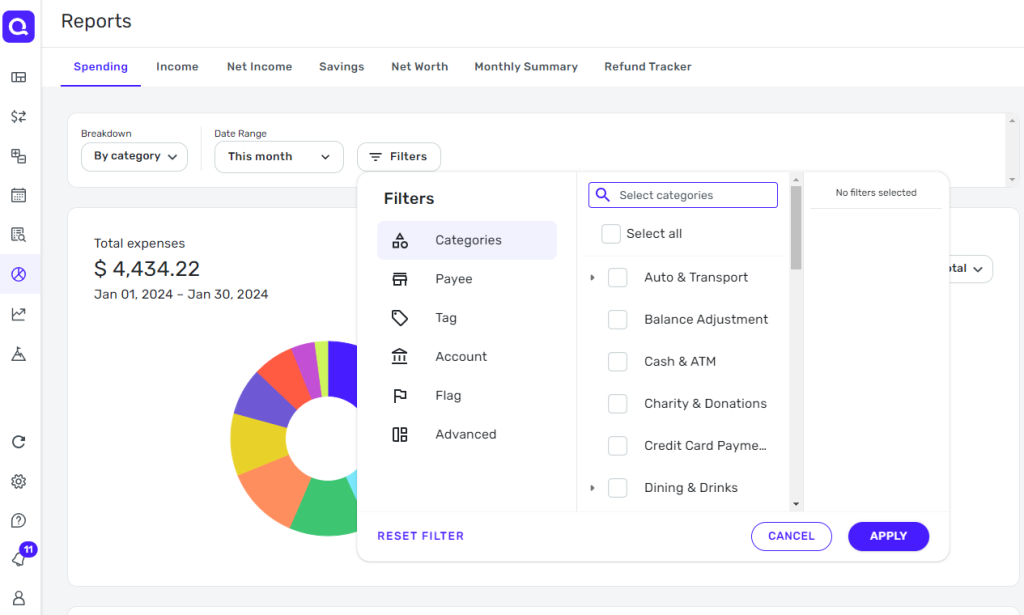Viewport: 1024px width, 615px height.
Task: Expand the Auto & Transport category arrow
Action: pyautogui.click(x=590, y=277)
